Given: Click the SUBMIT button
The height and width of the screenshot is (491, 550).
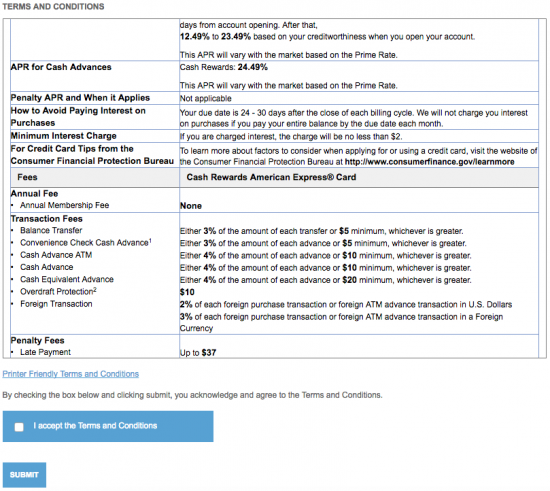Looking at the screenshot, I should [x=24, y=475].
